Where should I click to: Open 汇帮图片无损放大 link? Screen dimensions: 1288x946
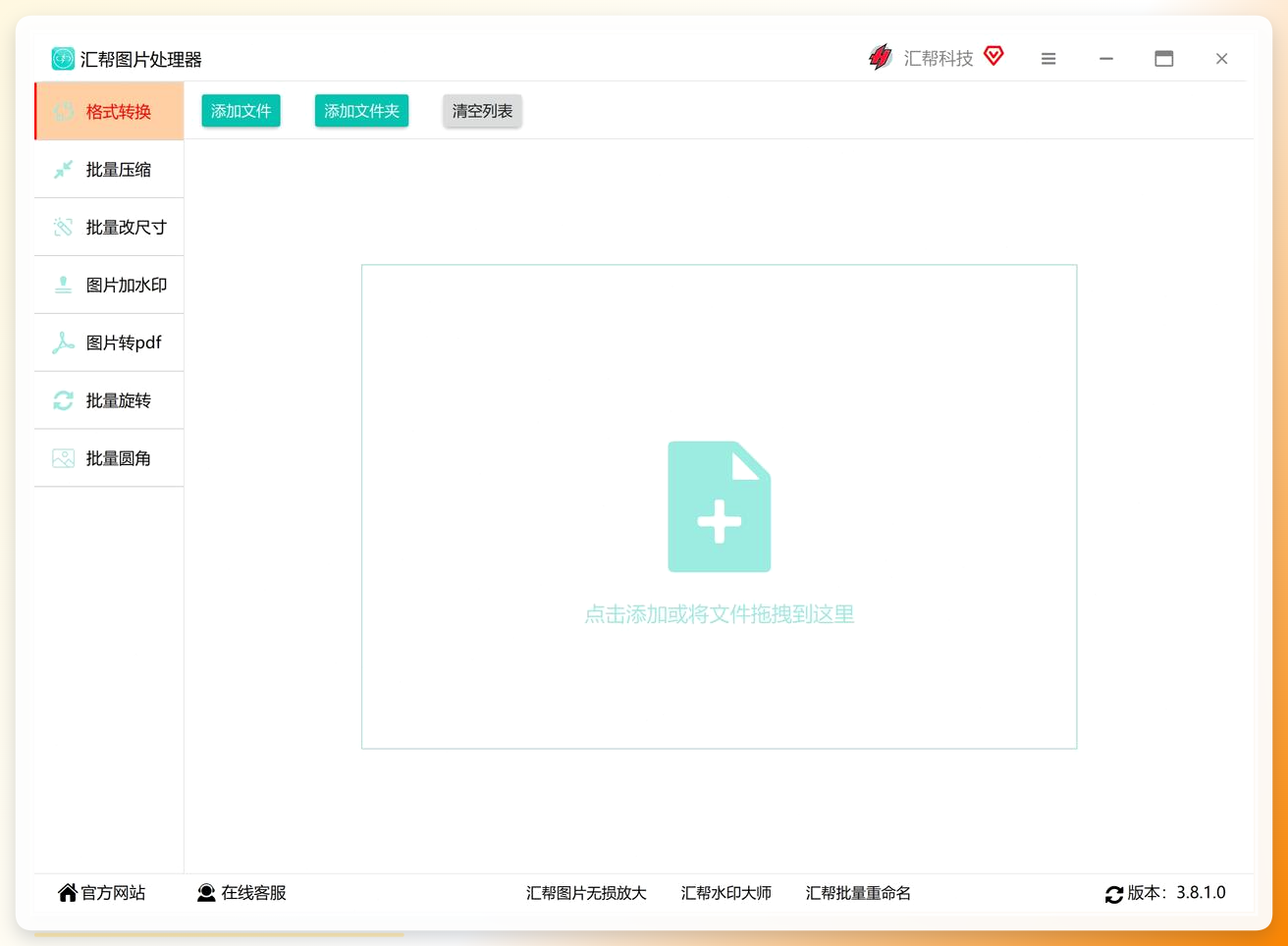point(586,893)
